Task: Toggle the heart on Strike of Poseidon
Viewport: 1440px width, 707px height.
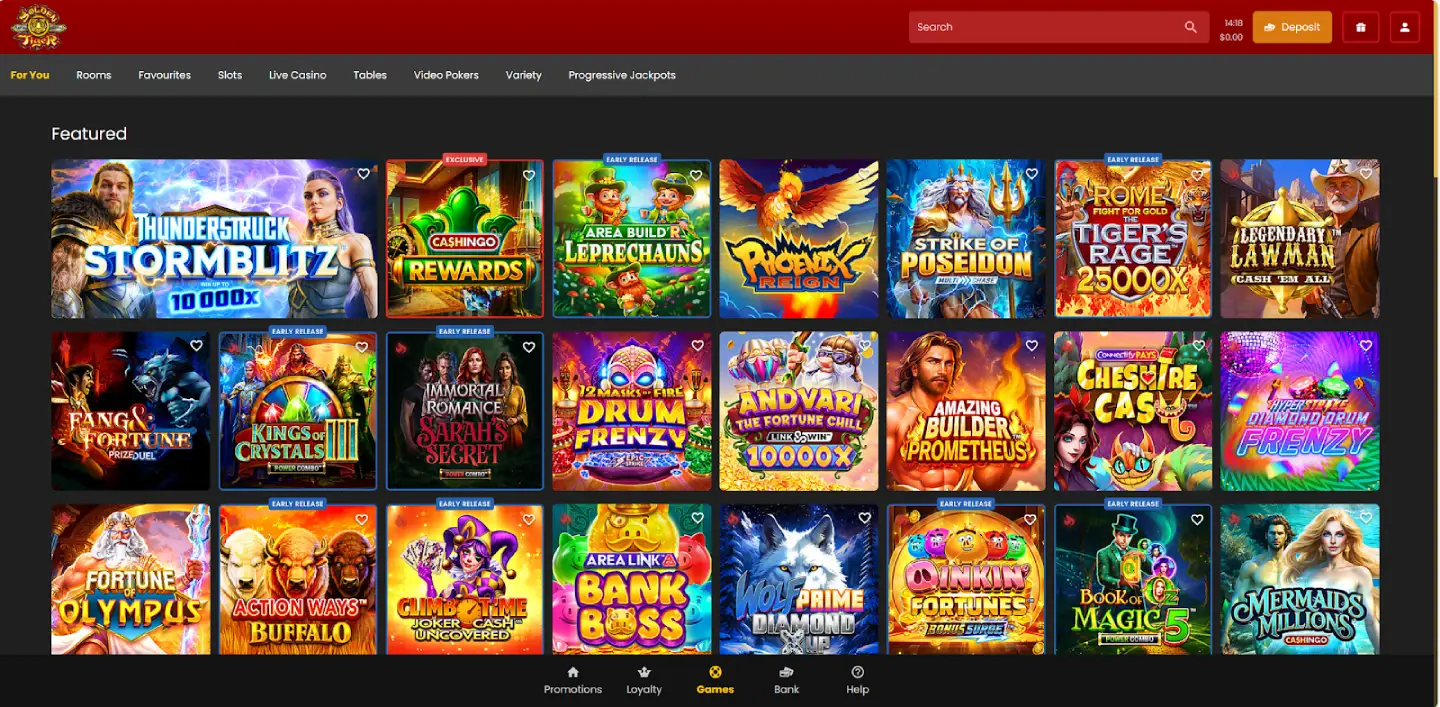Action: (1030, 173)
